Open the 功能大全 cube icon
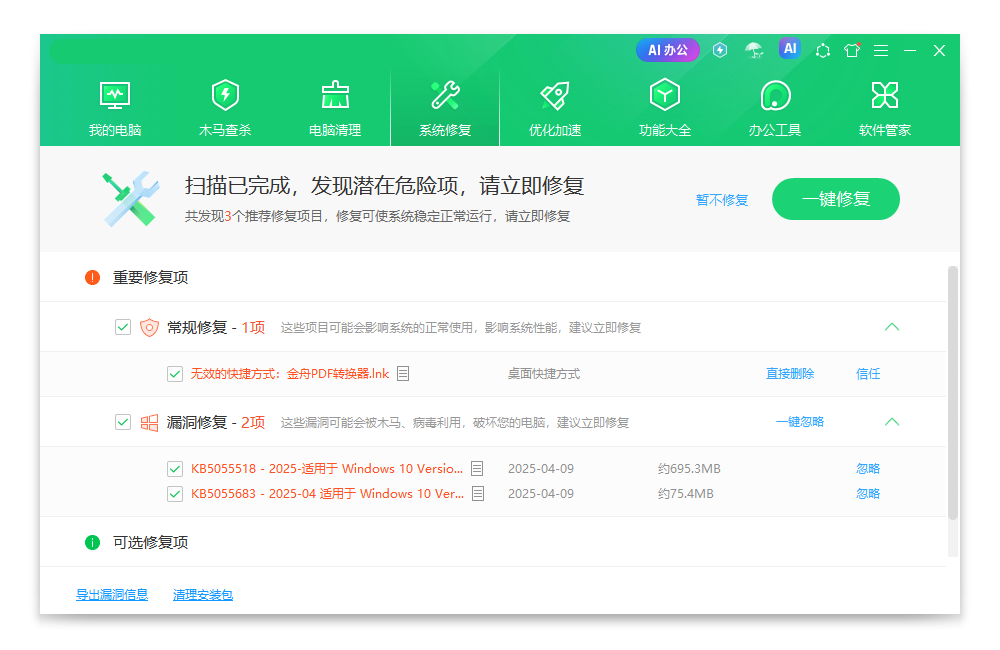 (x=665, y=95)
